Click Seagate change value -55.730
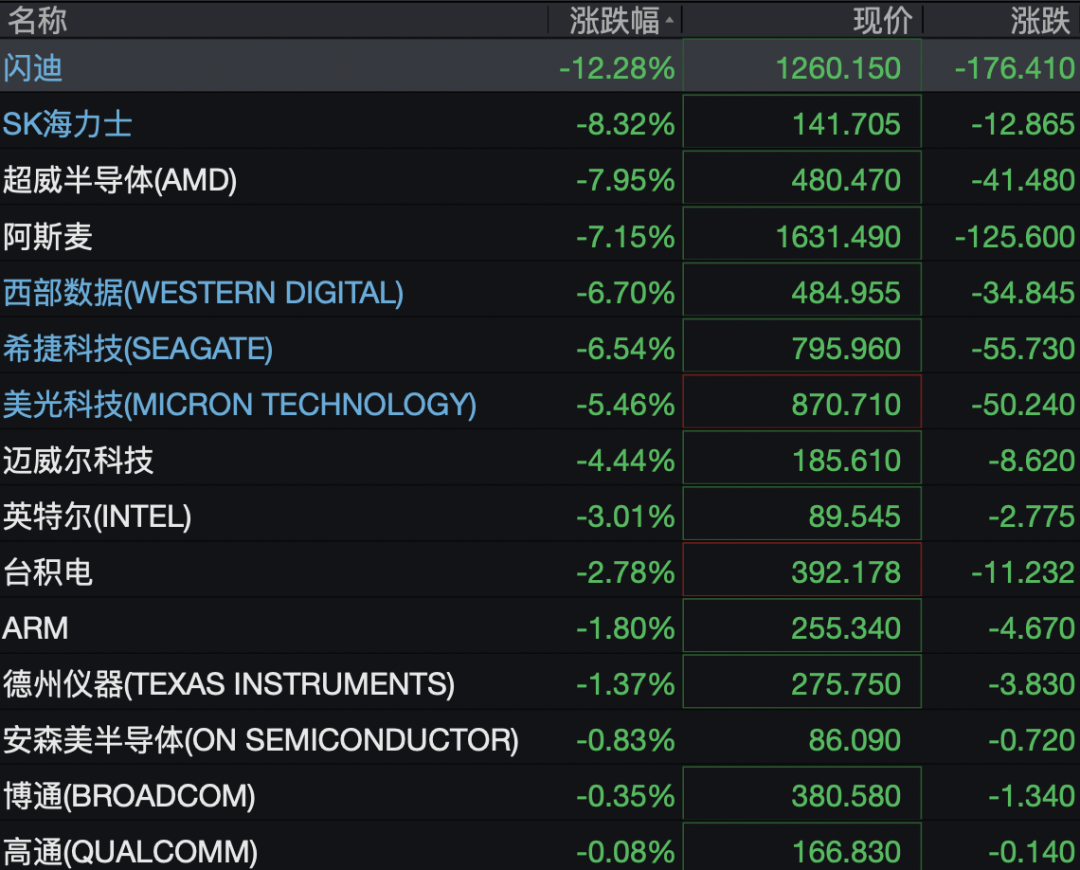The image size is (1080, 870). (1023, 349)
